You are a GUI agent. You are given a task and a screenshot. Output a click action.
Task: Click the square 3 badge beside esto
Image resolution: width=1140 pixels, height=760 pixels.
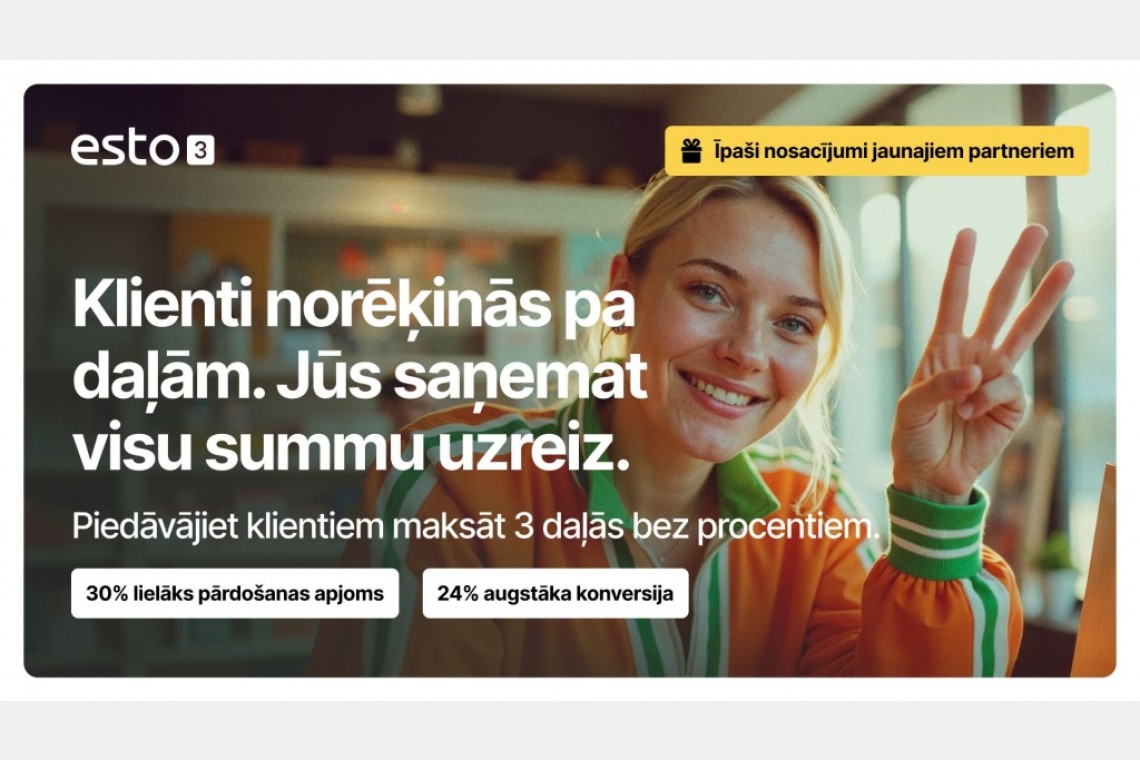(x=201, y=150)
